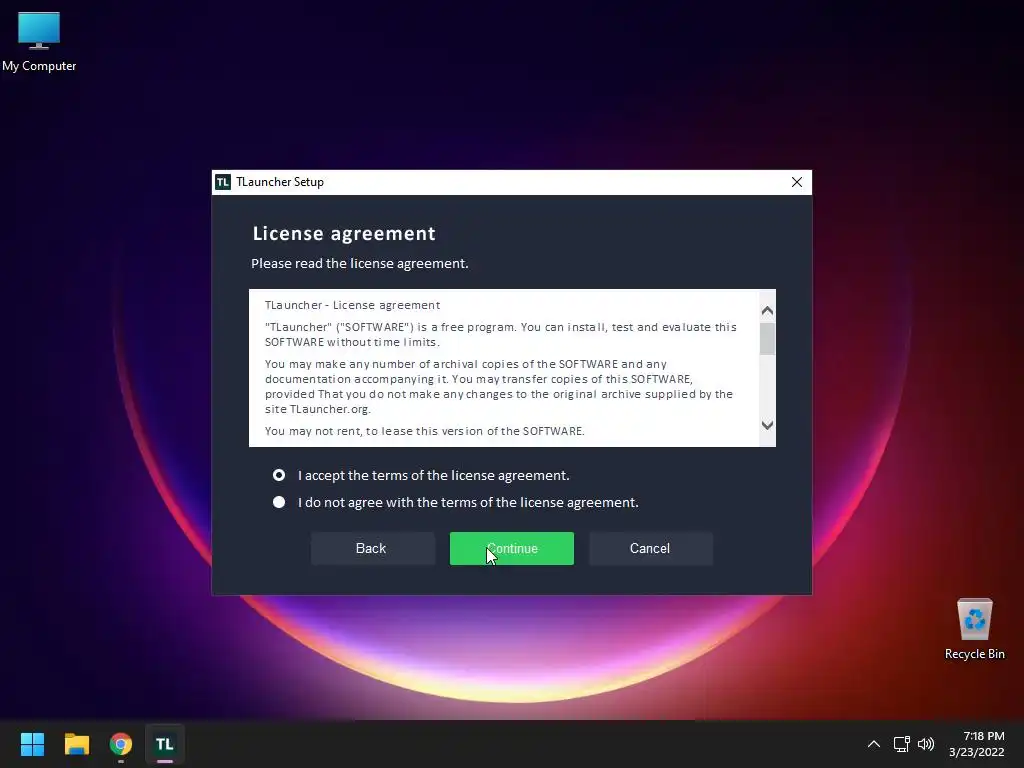Screen dimensions: 1024x768
Task: Select I do not agree radio button
Action: coord(279,502)
